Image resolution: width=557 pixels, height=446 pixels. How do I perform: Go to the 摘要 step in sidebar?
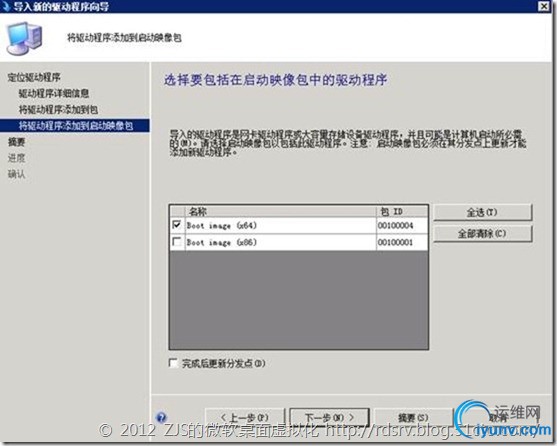(16, 142)
